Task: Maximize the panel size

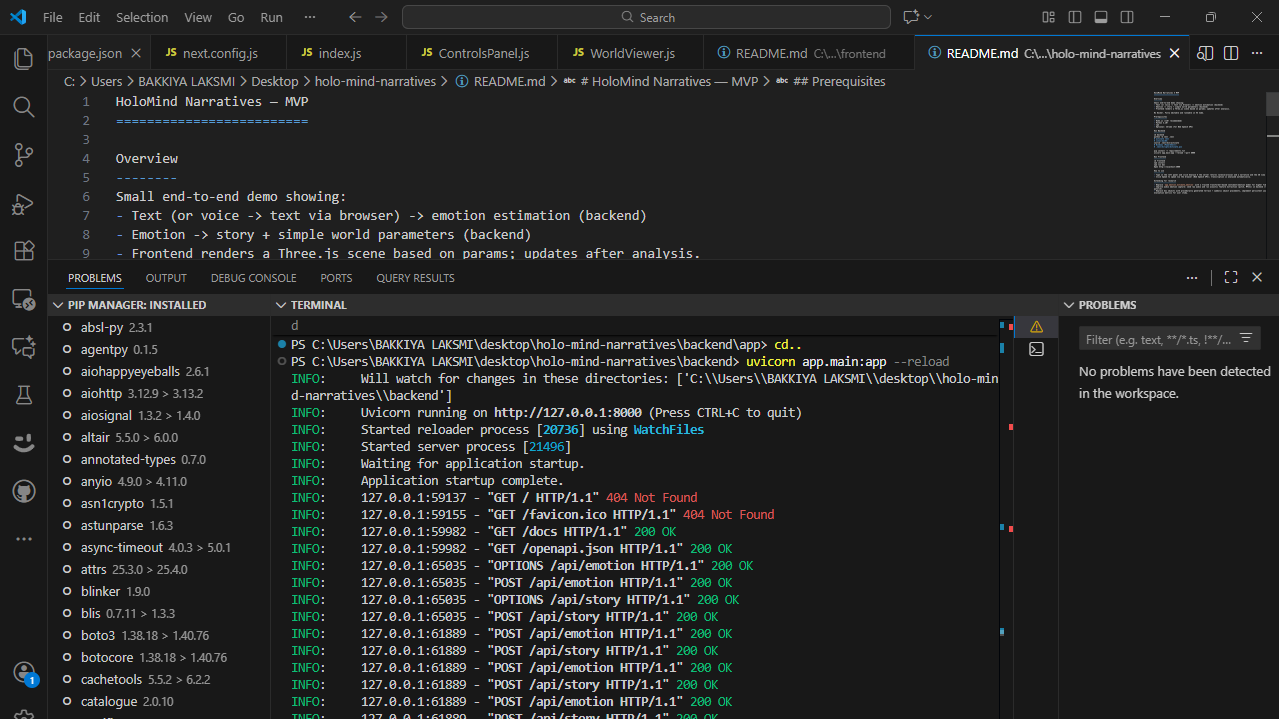Action: 1231,278
